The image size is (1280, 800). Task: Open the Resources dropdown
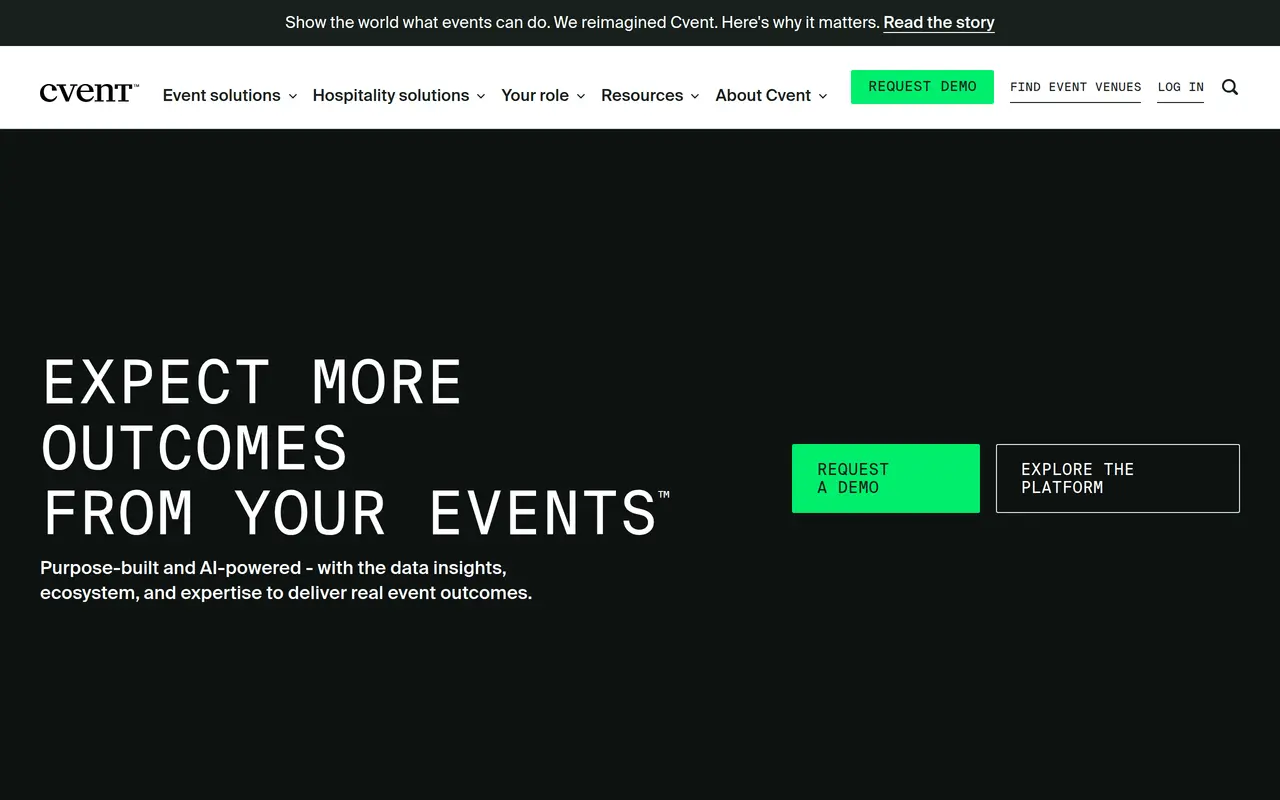tap(650, 95)
